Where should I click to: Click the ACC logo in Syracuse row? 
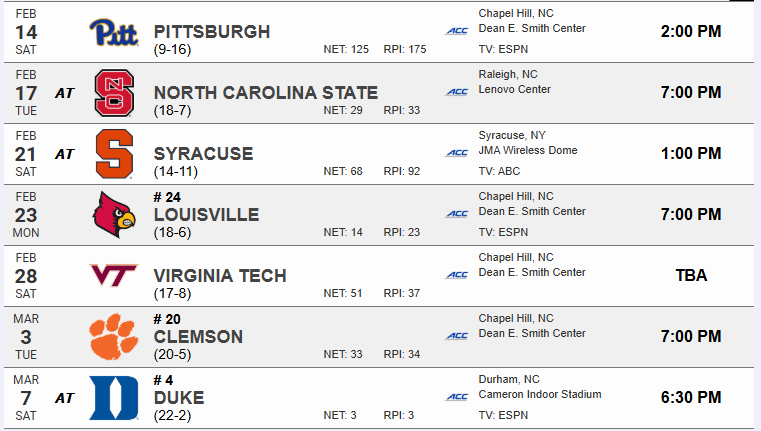(x=457, y=154)
